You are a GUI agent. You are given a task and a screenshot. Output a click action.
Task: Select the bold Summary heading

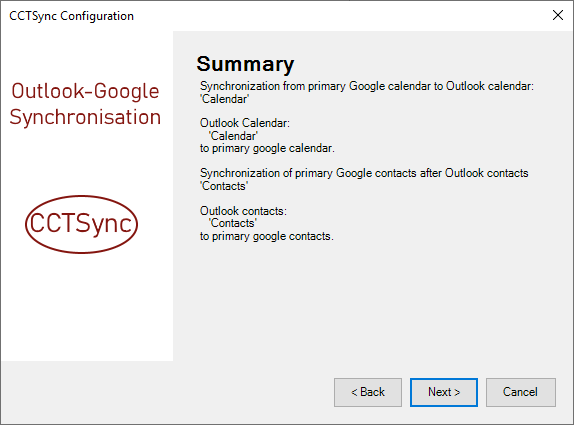pyautogui.click(x=245, y=64)
